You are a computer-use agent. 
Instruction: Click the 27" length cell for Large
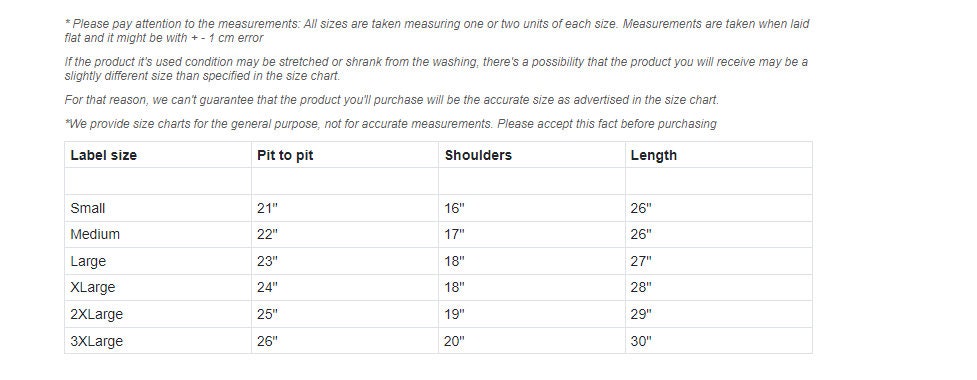click(641, 261)
